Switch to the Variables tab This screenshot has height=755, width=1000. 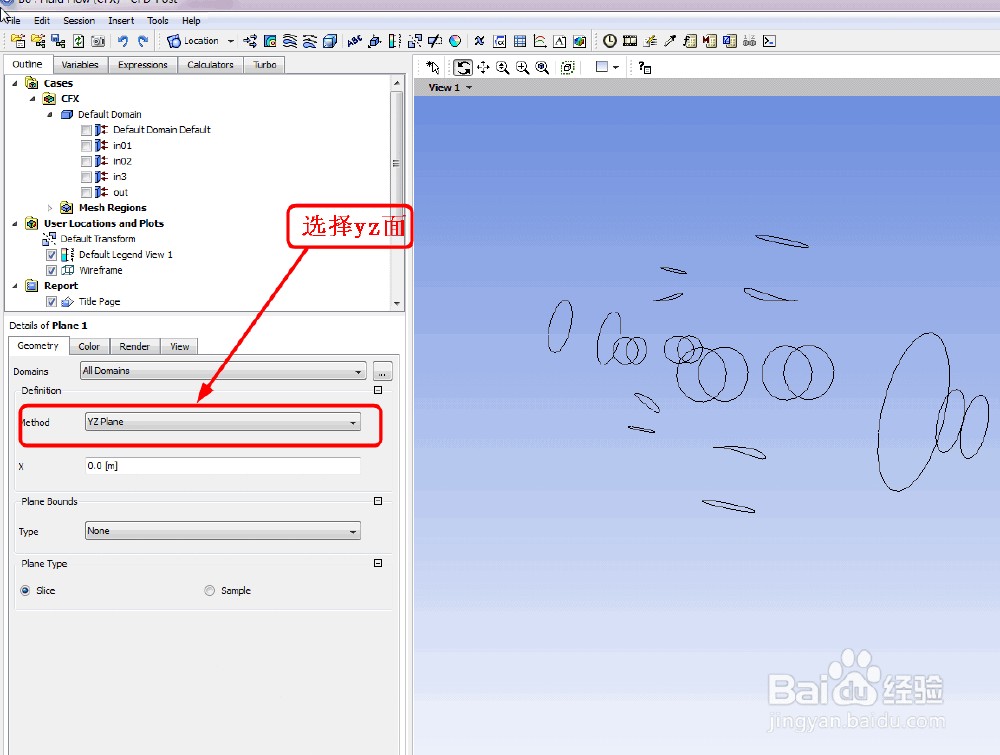pos(80,65)
